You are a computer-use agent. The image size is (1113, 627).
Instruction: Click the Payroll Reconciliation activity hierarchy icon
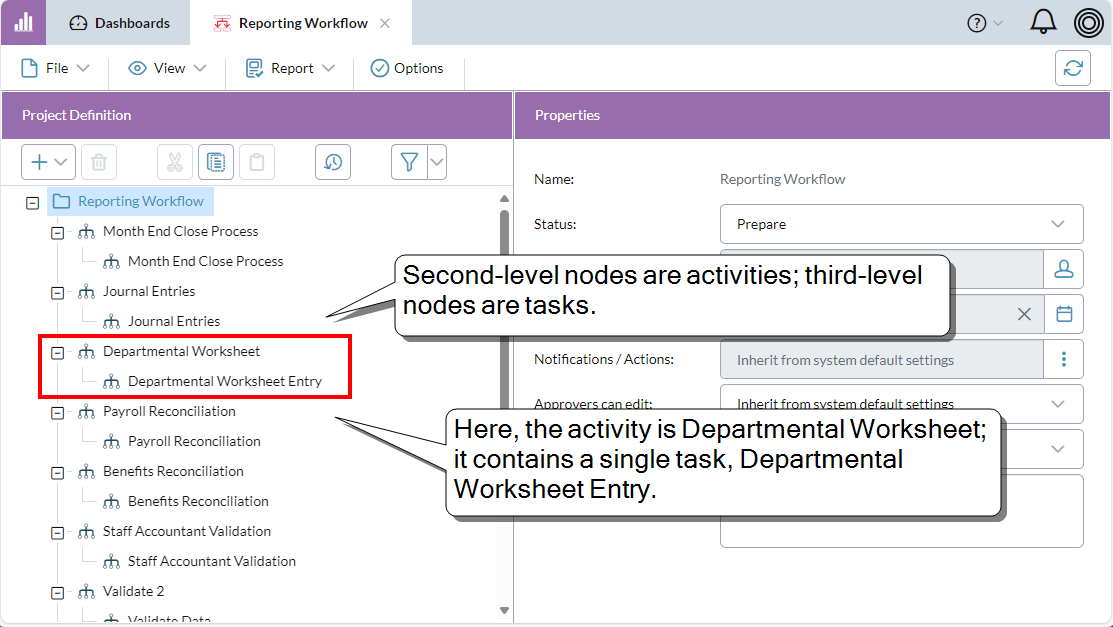87,412
